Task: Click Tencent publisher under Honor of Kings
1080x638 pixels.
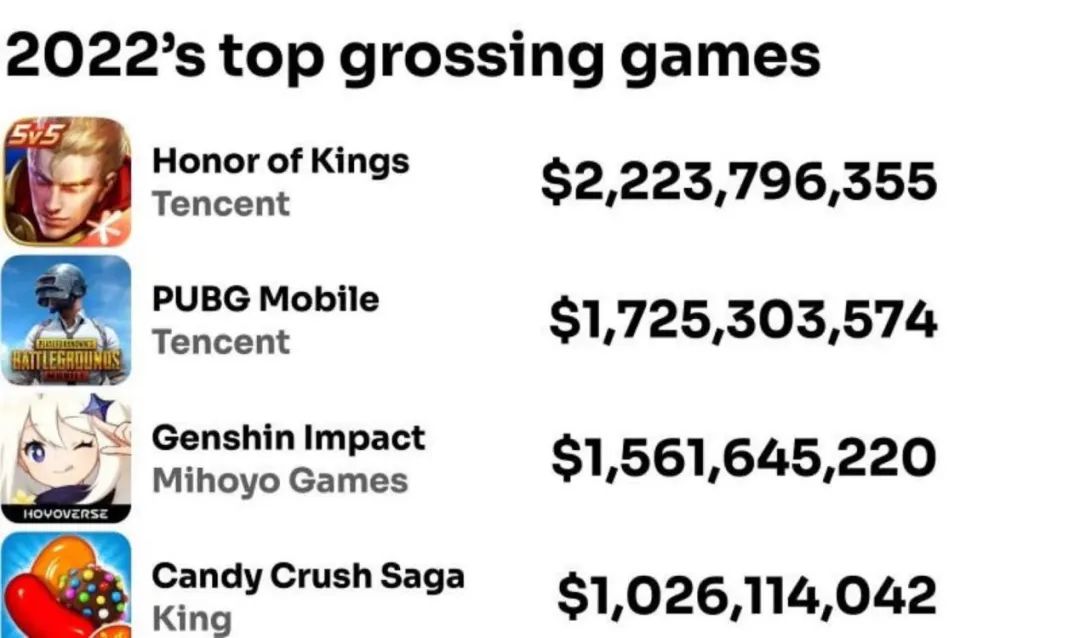Action: pyautogui.click(x=220, y=204)
